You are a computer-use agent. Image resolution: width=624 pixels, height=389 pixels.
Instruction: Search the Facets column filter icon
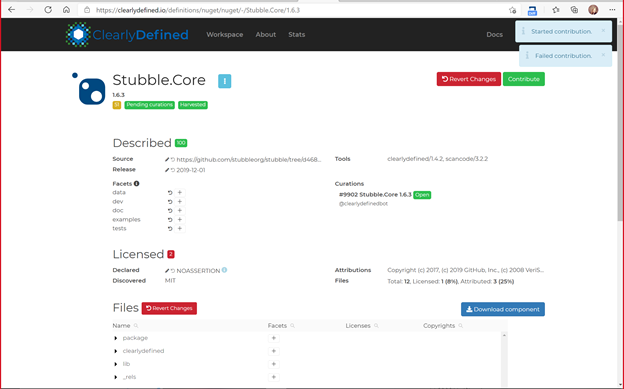(x=292, y=326)
